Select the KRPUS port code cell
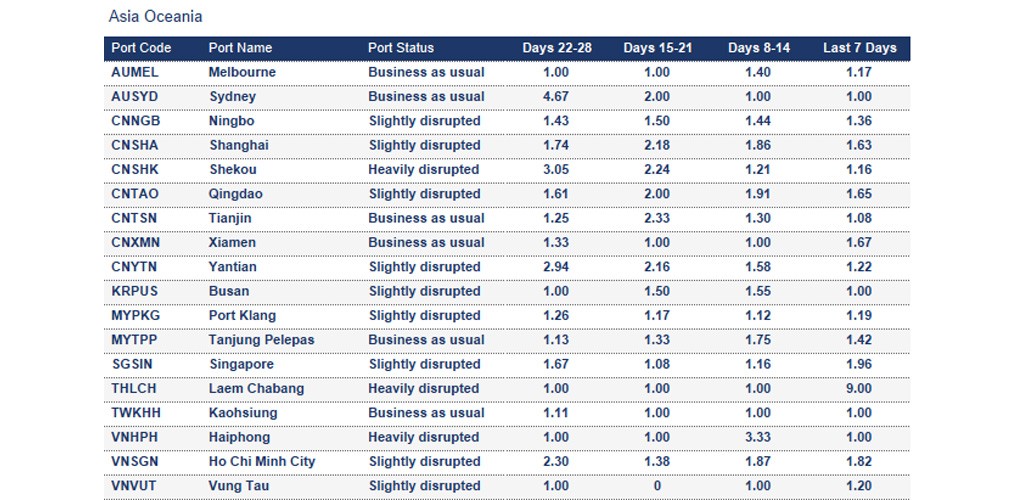 click(134, 291)
